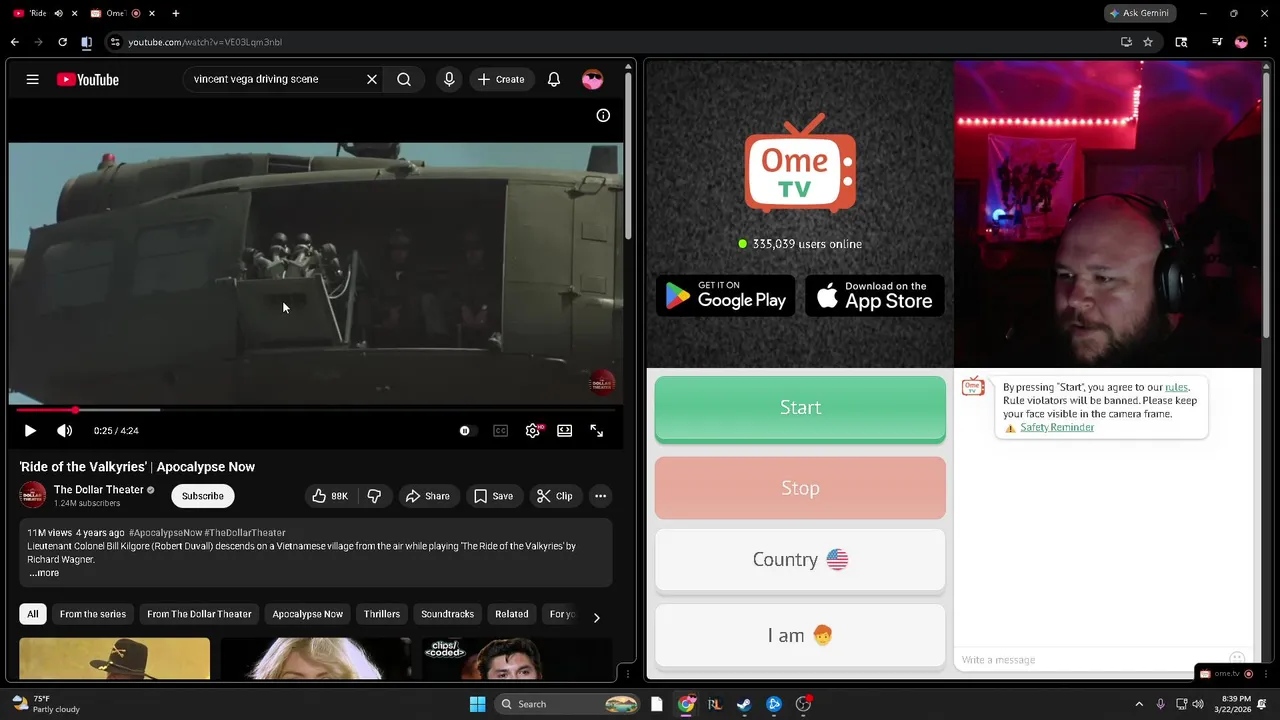
Task: Open the Safety Reminder link
Action: [x=1057, y=427]
